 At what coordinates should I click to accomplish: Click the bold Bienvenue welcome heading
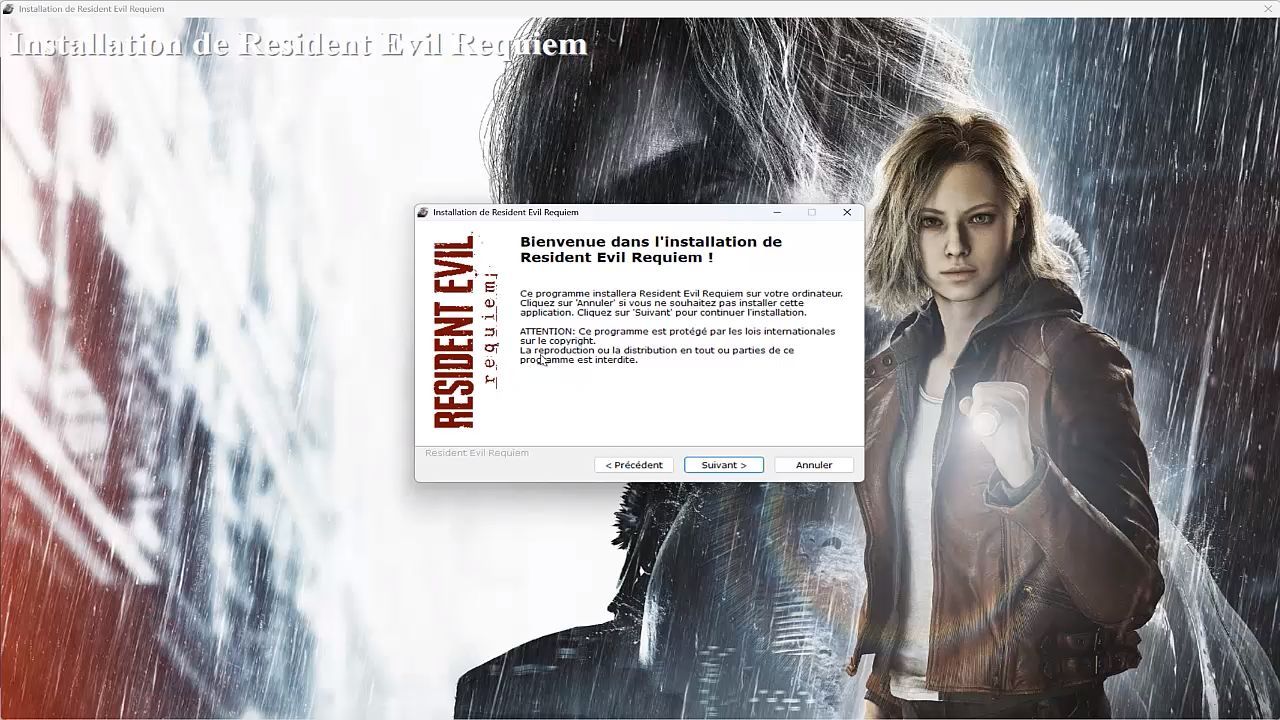(650, 249)
